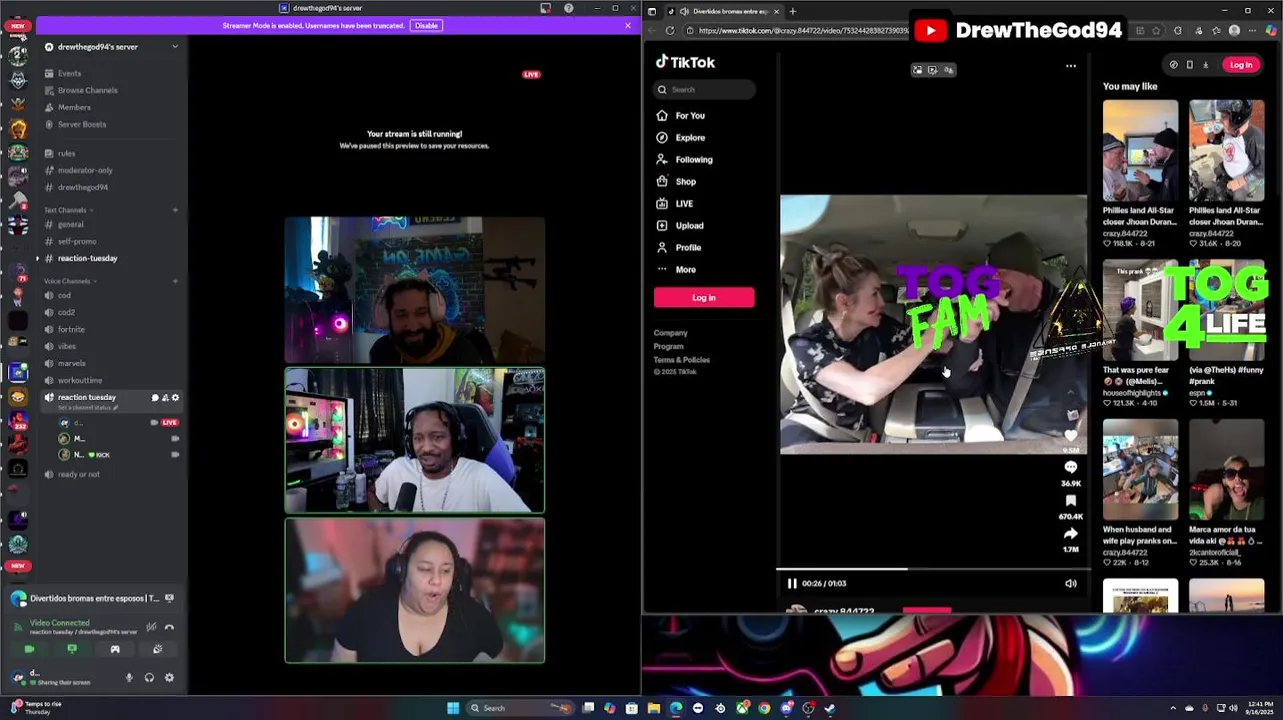Seek on the TikTok video progress bar
The image size is (1283, 720).
(932, 569)
